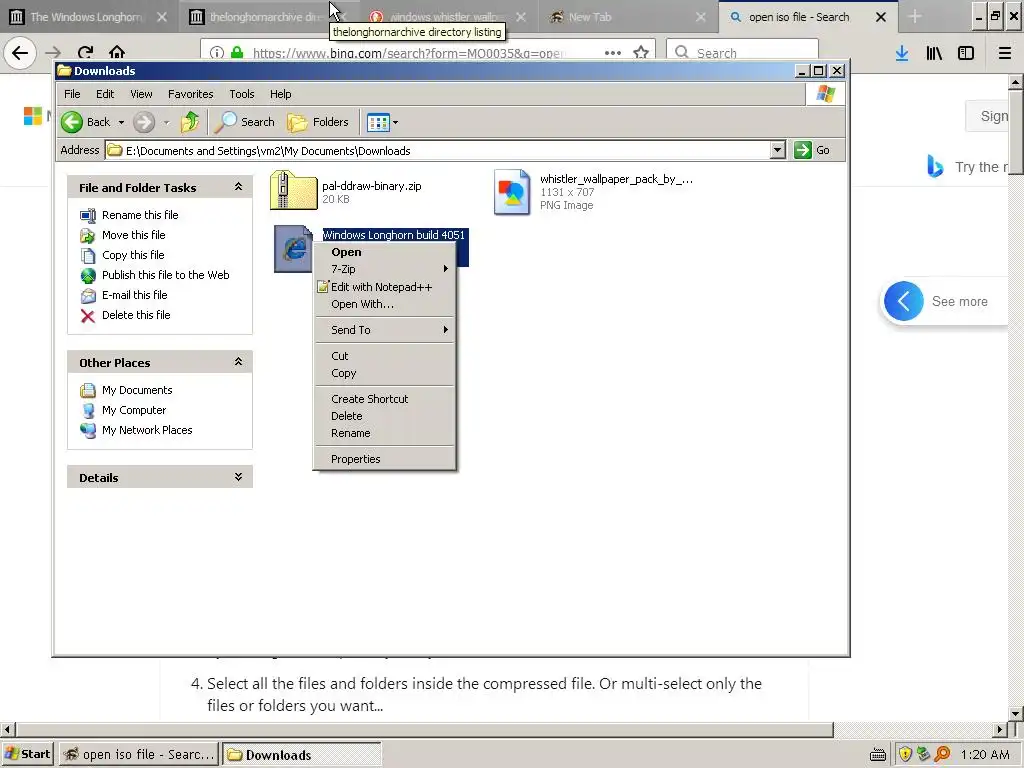
Task: Click the Views icon in Explorer toolbar
Action: [377, 122]
